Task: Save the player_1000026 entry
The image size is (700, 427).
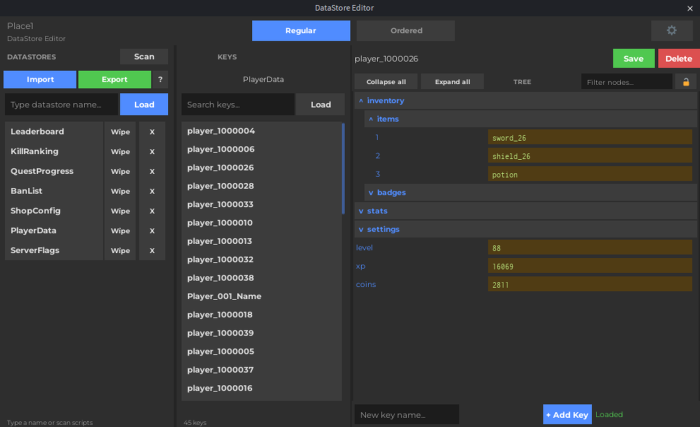Action: tap(633, 59)
